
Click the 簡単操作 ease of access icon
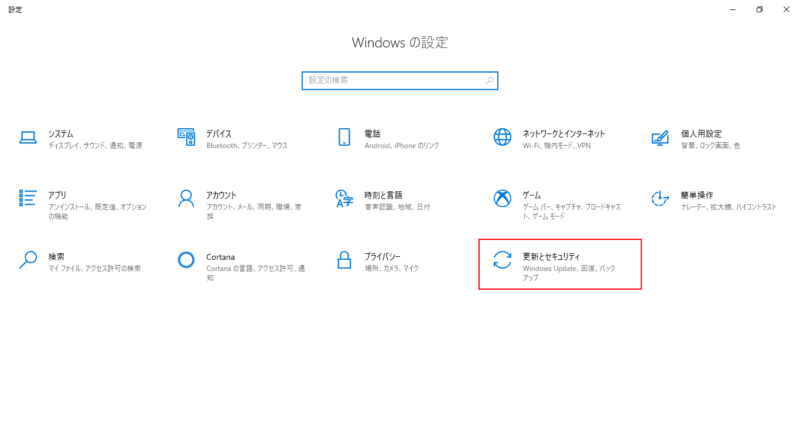point(660,198)
